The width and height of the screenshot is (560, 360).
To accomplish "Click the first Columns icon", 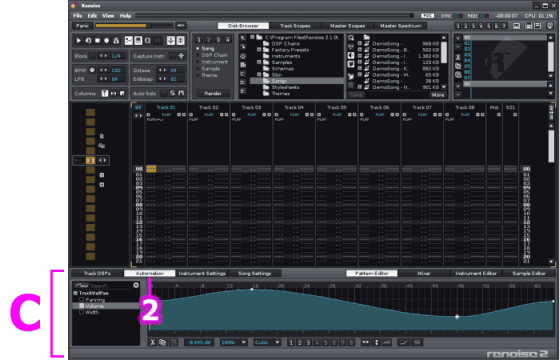I will pyautogui.click(x=105, y=93).
